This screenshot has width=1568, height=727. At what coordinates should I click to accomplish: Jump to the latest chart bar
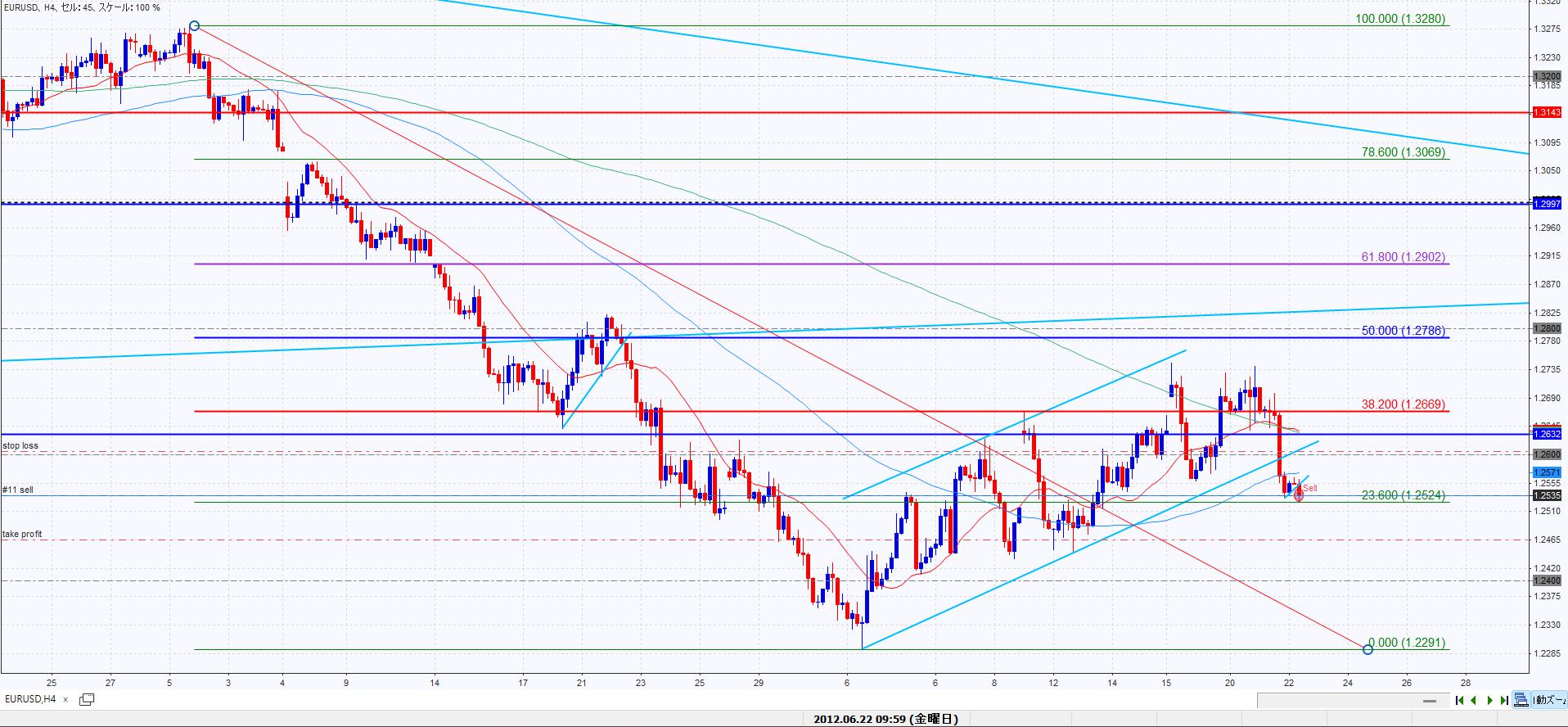1504,700
